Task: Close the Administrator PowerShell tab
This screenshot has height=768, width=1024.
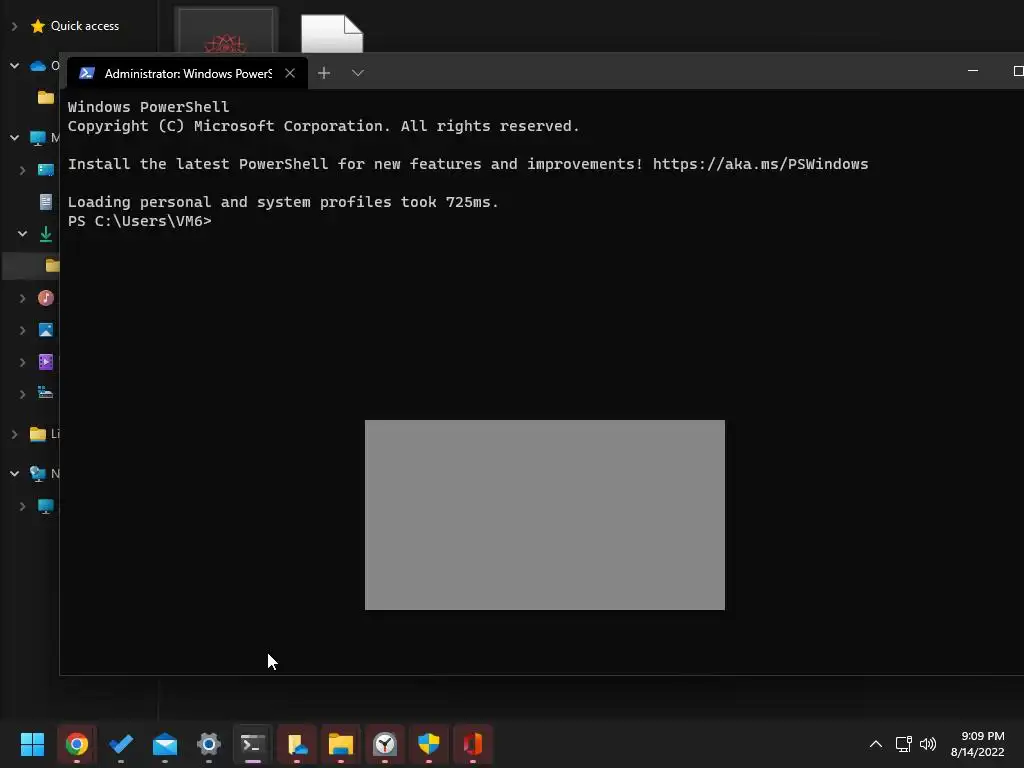Action: coord(290,73)
